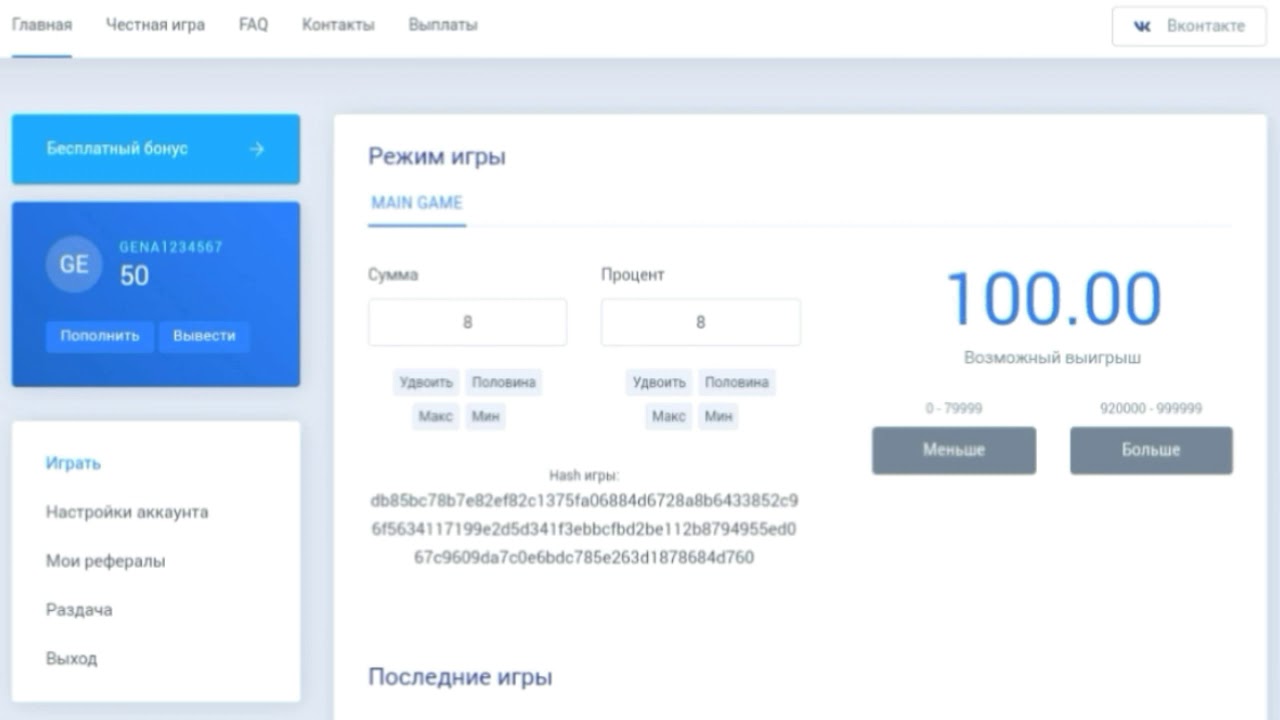Open the Выплаты page

pos(443,25)
